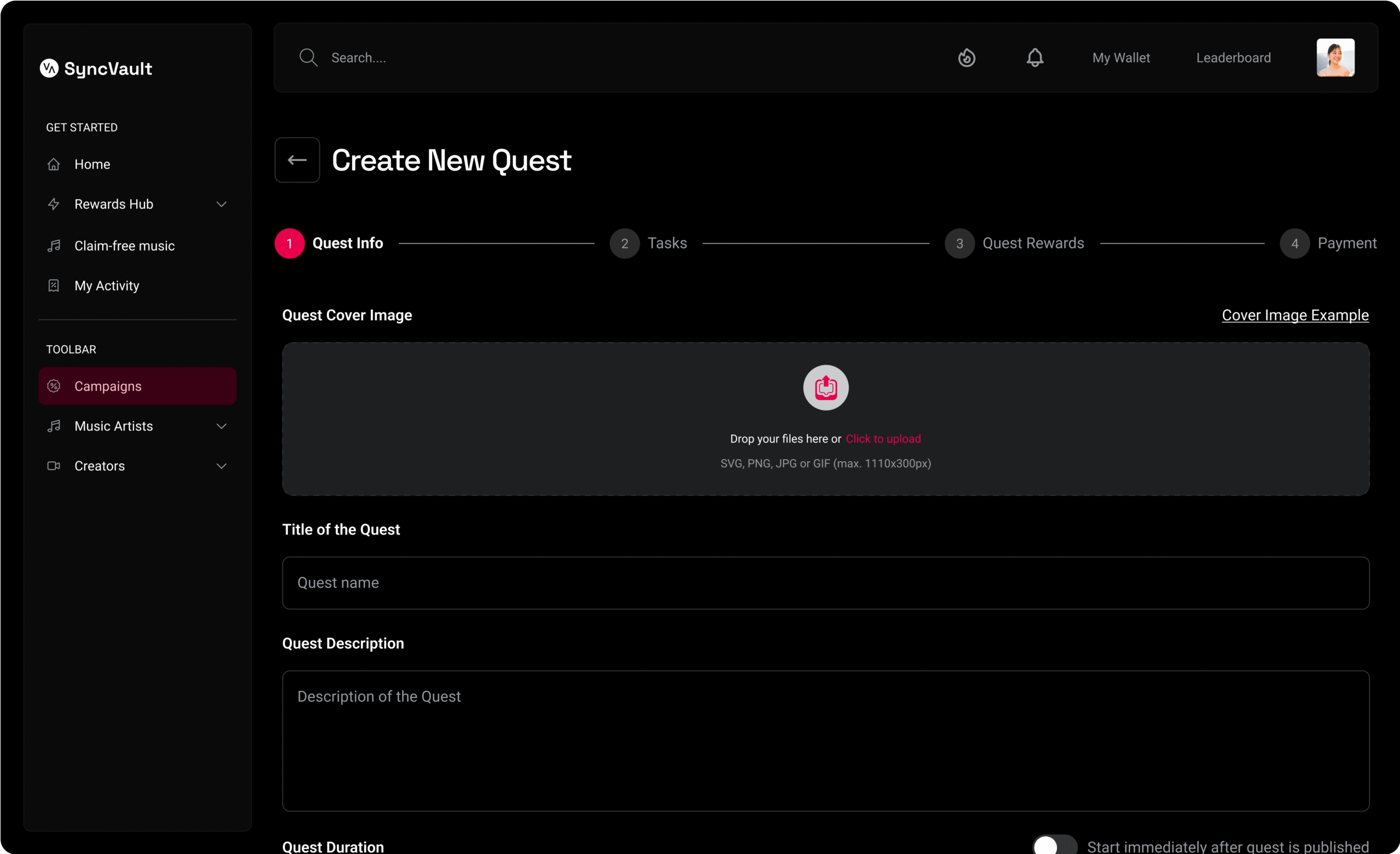The image size is (1400, 854).
Task: Open the user profile avatar
Action: pyautogui.click(x=1335, y=57)
